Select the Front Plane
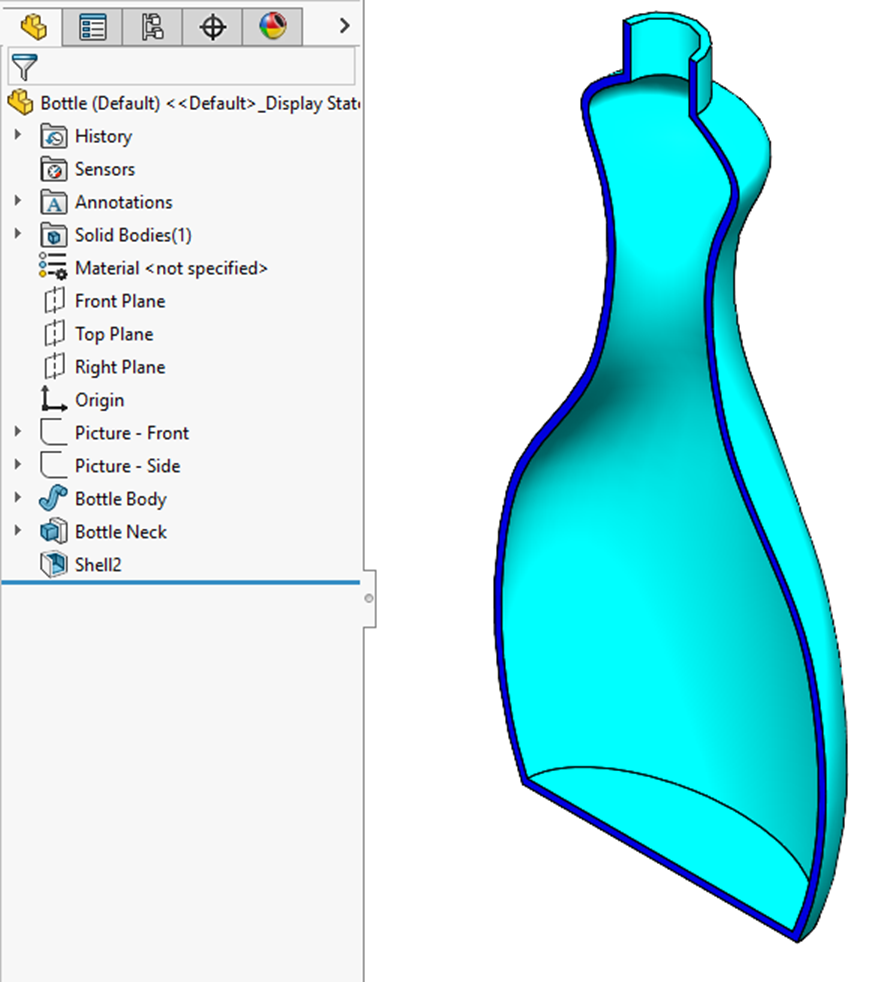This screenshot has height=982, width=894. pos(119,301)
